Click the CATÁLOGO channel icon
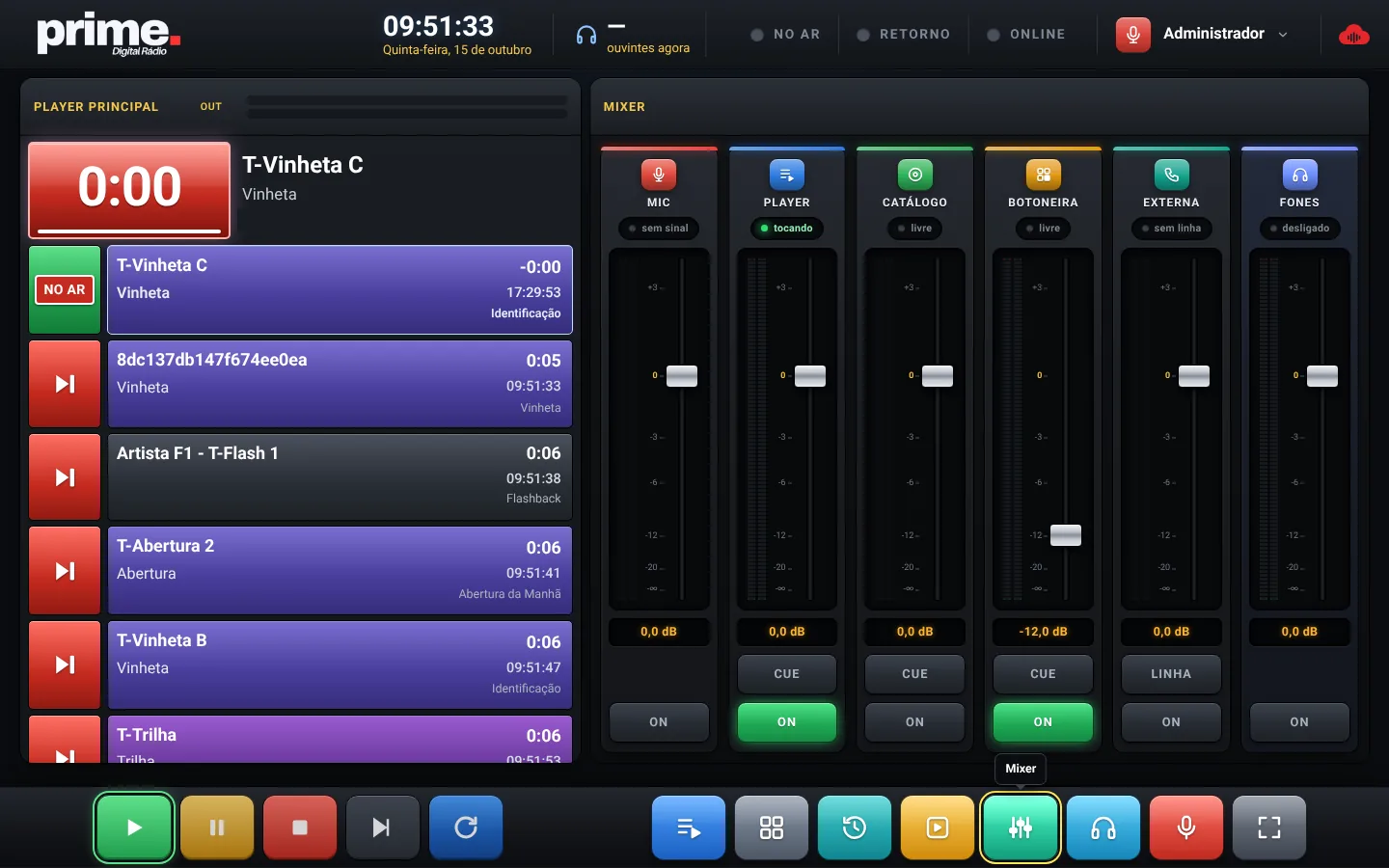1389x868 pixels. click(915, 175)
